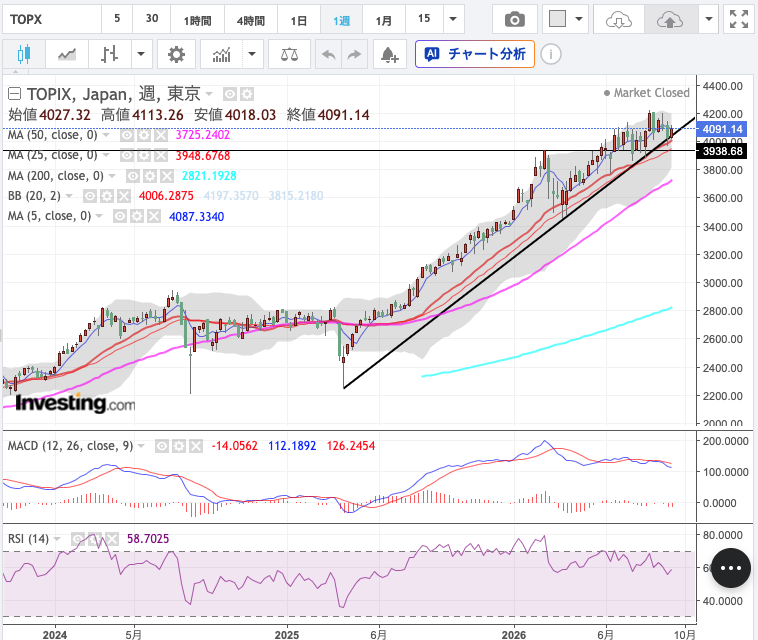
Task: Switch to the 4時間 timeframe
Action: 251,19
